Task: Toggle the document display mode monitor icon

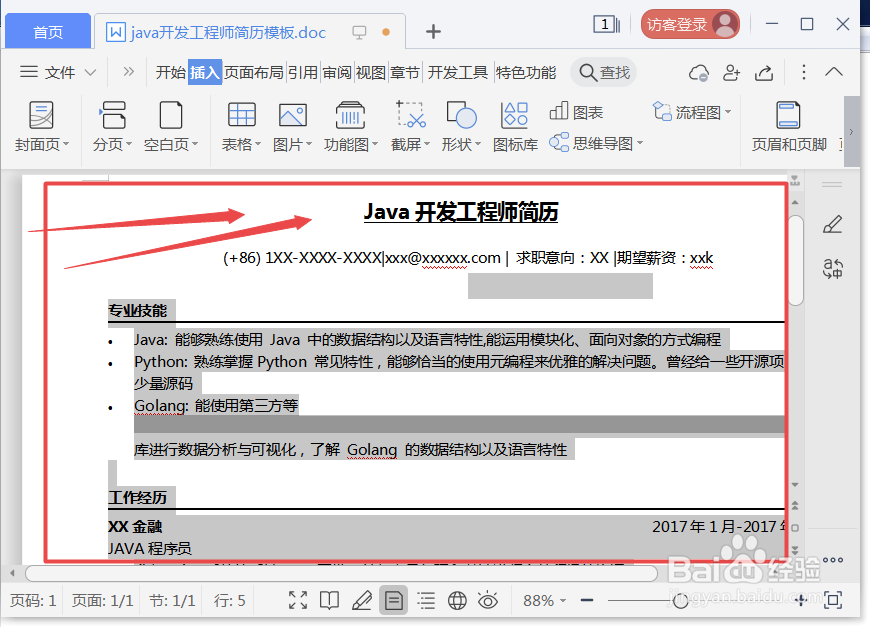Action: point(359,32)
